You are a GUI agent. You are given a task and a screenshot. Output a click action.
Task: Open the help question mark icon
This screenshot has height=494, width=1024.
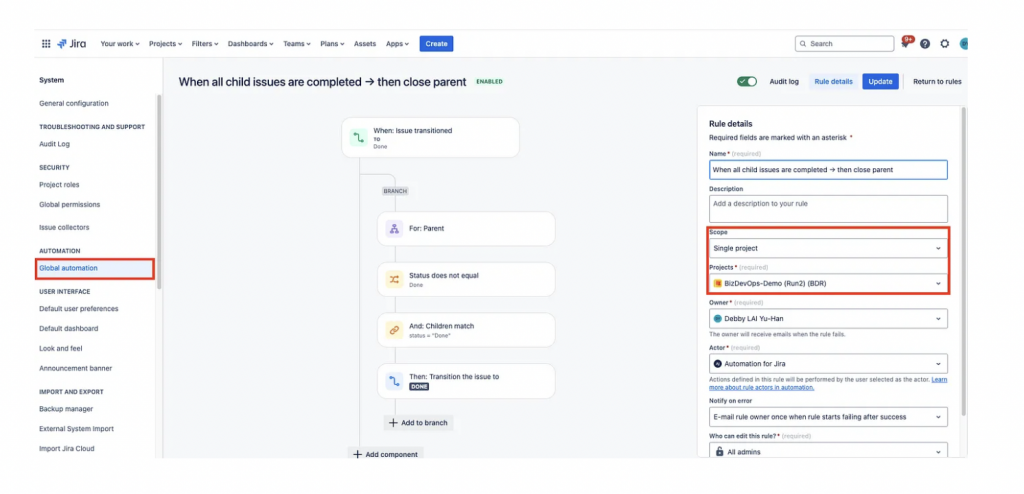point(925,44)
